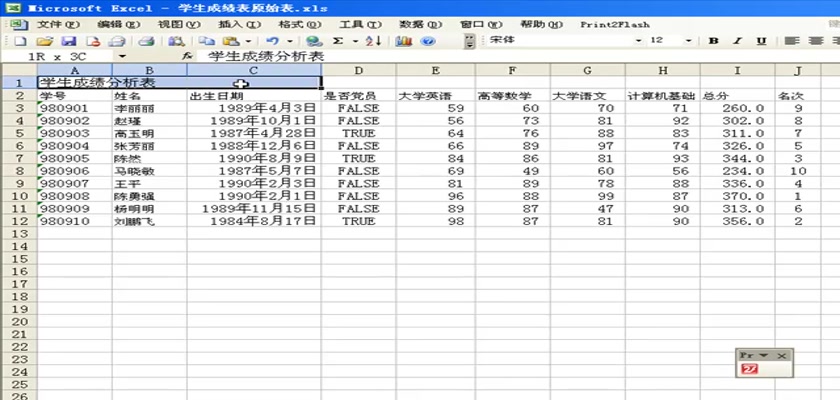This screenshot has height=400, width=840.
Task: Click the 学号 header cell
Action: pyautogui.click(x=74, y=95)
